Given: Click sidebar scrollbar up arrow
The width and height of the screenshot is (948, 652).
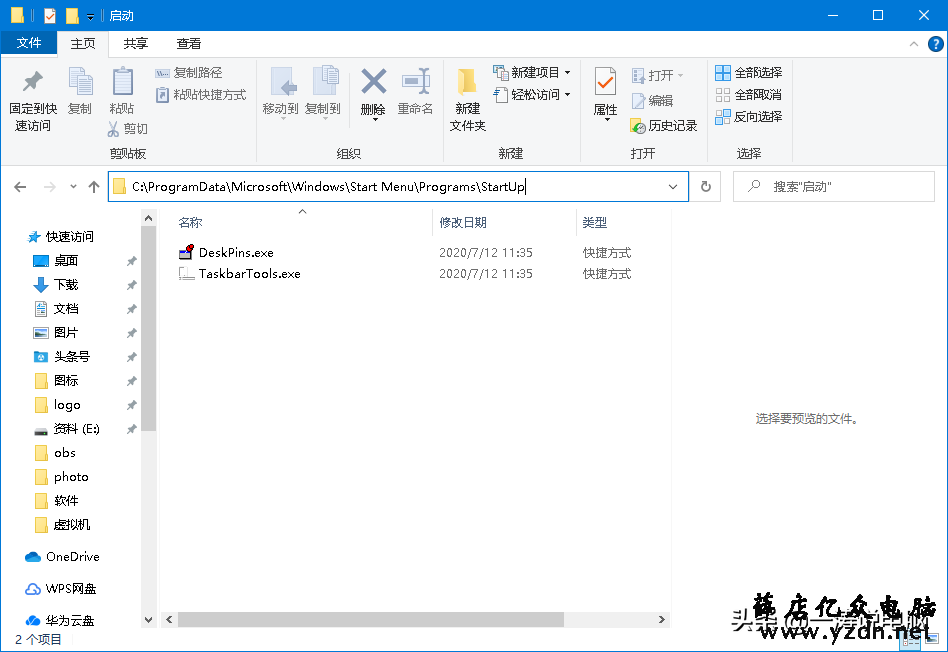Looking at the screenshot, I should click(149, 218).
